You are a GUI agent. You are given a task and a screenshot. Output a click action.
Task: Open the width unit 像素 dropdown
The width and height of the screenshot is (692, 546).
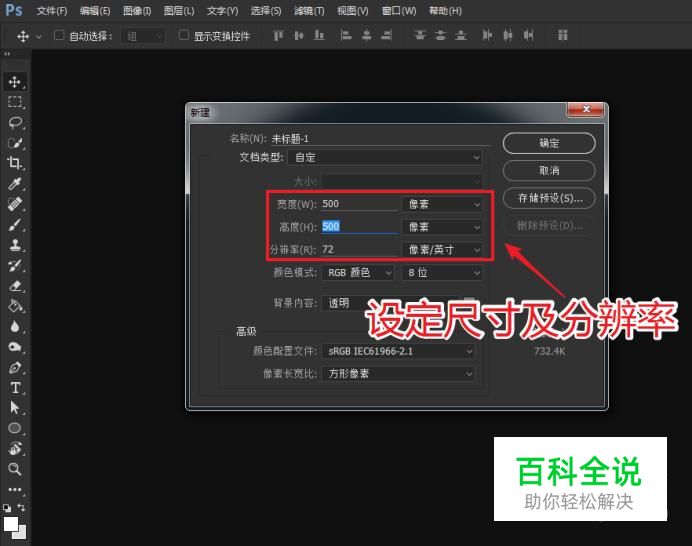coord(442,204)
